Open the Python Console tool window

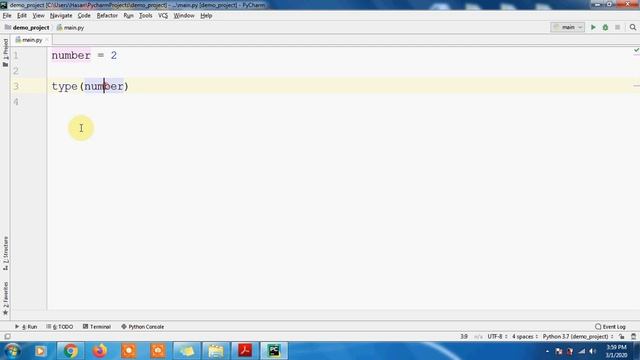[x=142, y=327]
